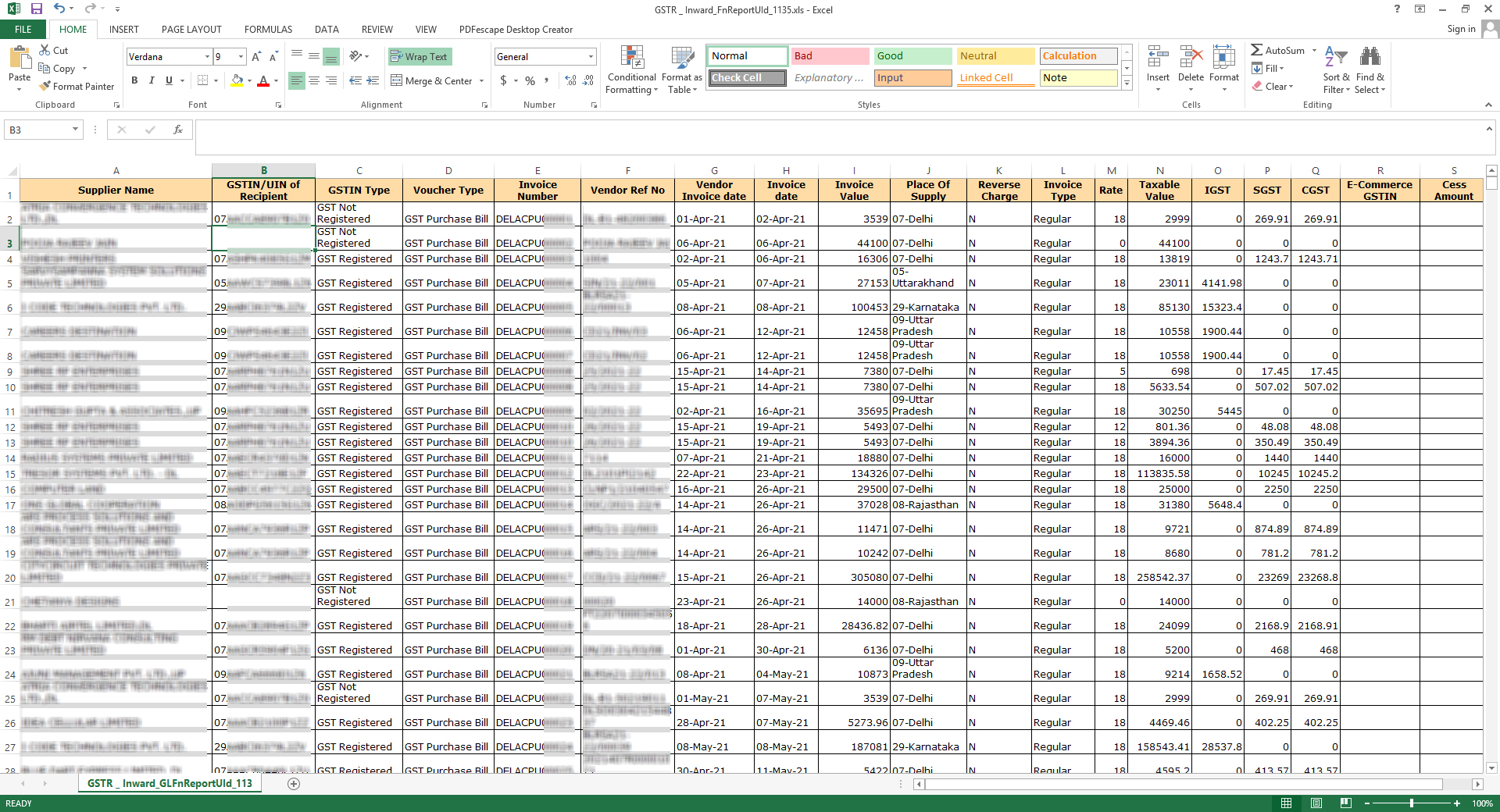This screenshot has height=812, width=1500.
Task: Apply the Good cell style
Action: (912, 56)
